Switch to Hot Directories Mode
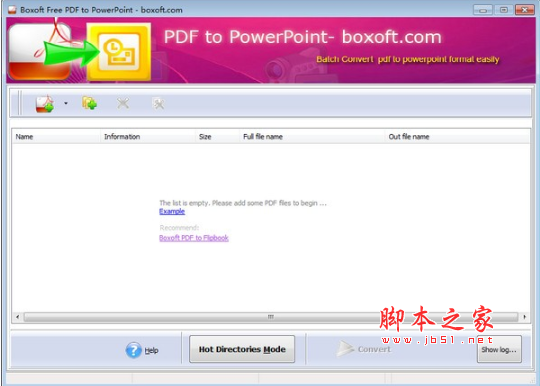Image resolution: width=540 pixels, height=386 pixels. point(242,349)
